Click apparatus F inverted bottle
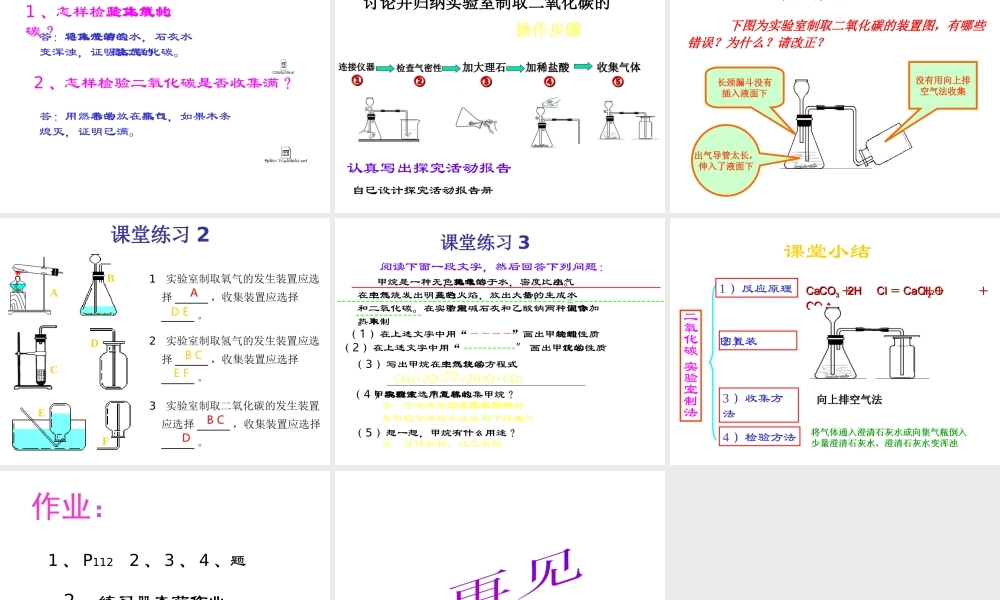This screenshot has width=1000, height=600. coord(116,425)
